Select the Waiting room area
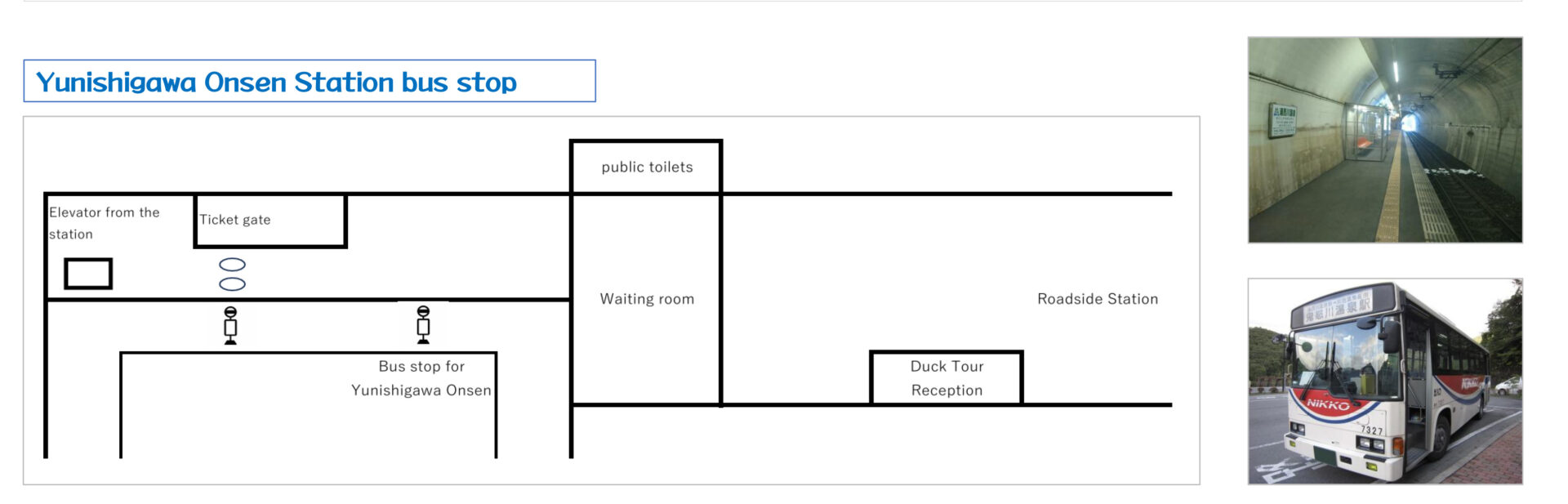Viewport: 1568px width, 504px height. 646,299
